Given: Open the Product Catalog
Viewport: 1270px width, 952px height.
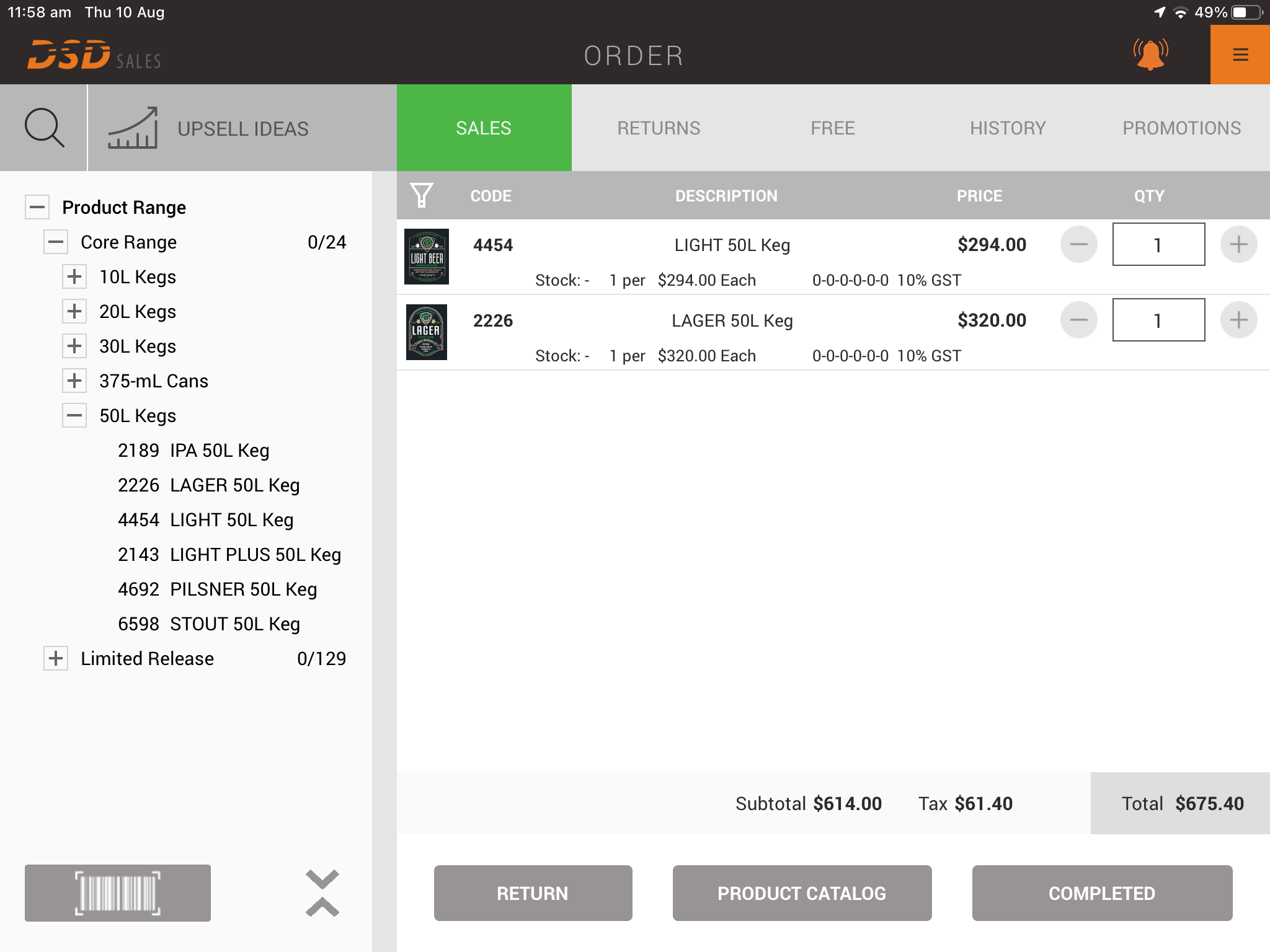Looking at the screenshot, I should pyautogui.click(x=802, y=892).
